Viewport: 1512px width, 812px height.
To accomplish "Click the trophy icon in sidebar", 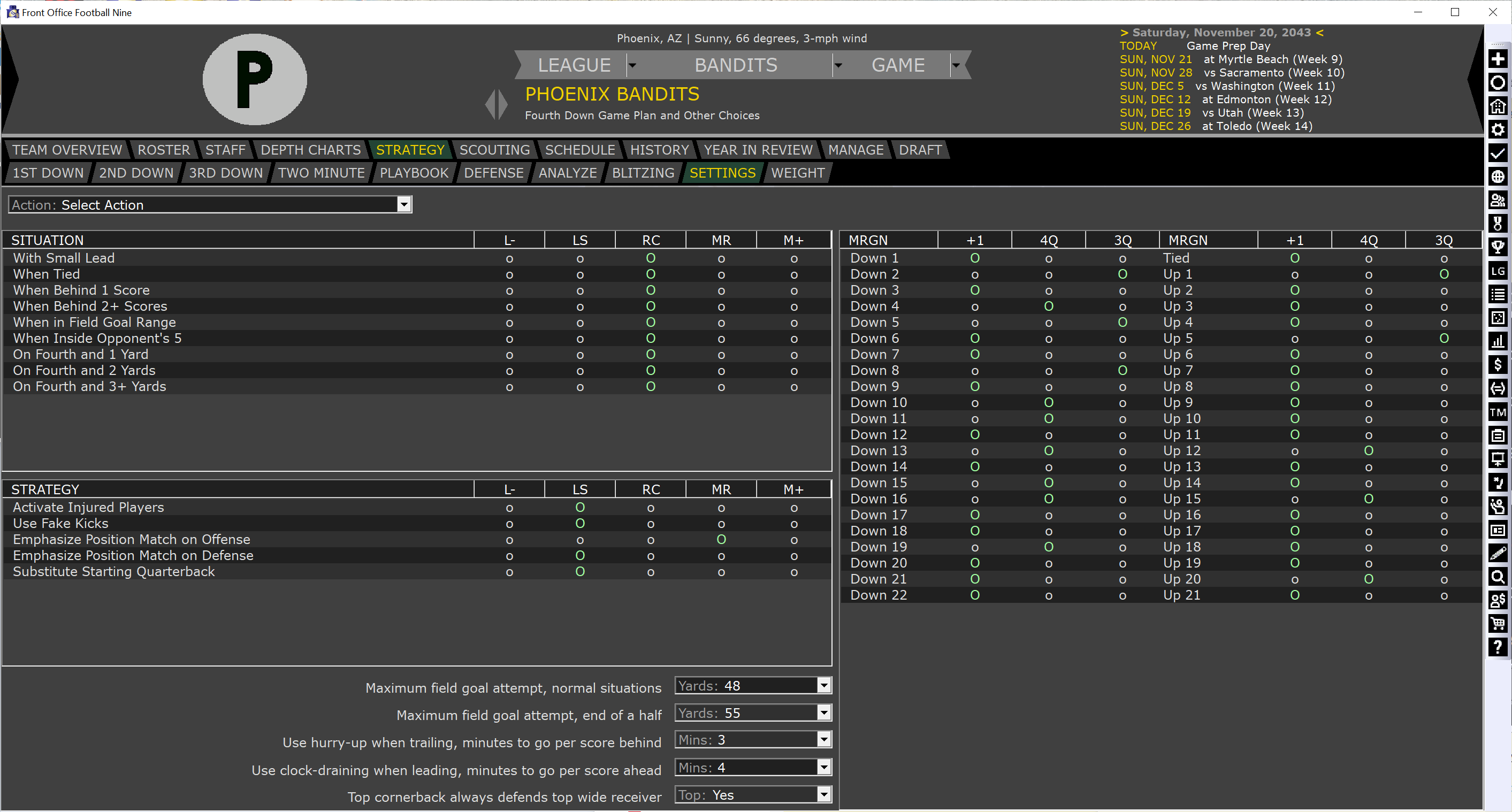I will pyautogui.click(x=1498, y=247).
